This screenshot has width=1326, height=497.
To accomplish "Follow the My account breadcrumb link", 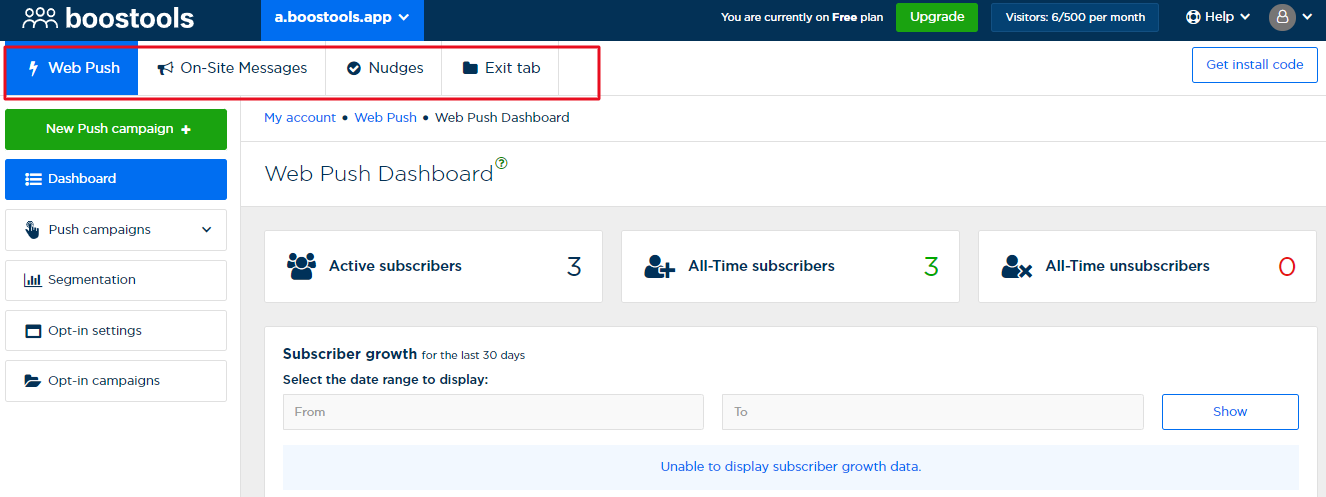I will pyautogui.click(x=300, y=117).
